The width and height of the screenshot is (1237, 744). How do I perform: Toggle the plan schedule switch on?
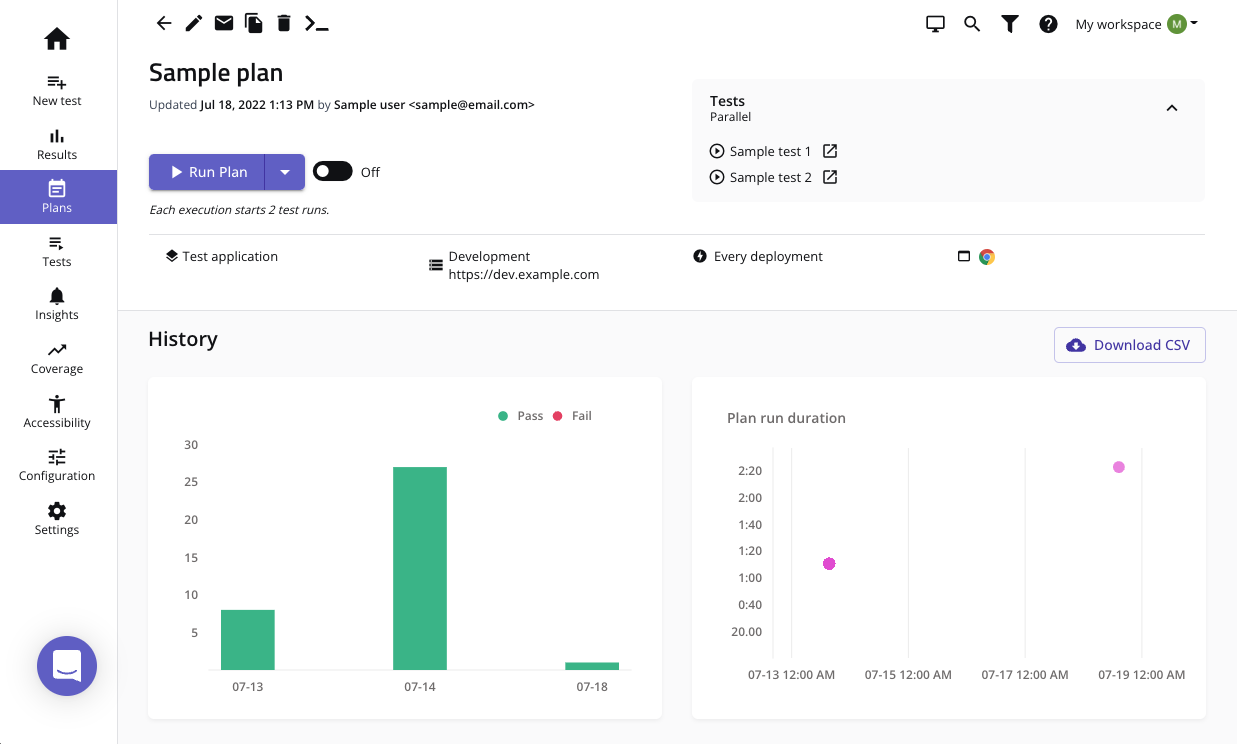point(333,171)
